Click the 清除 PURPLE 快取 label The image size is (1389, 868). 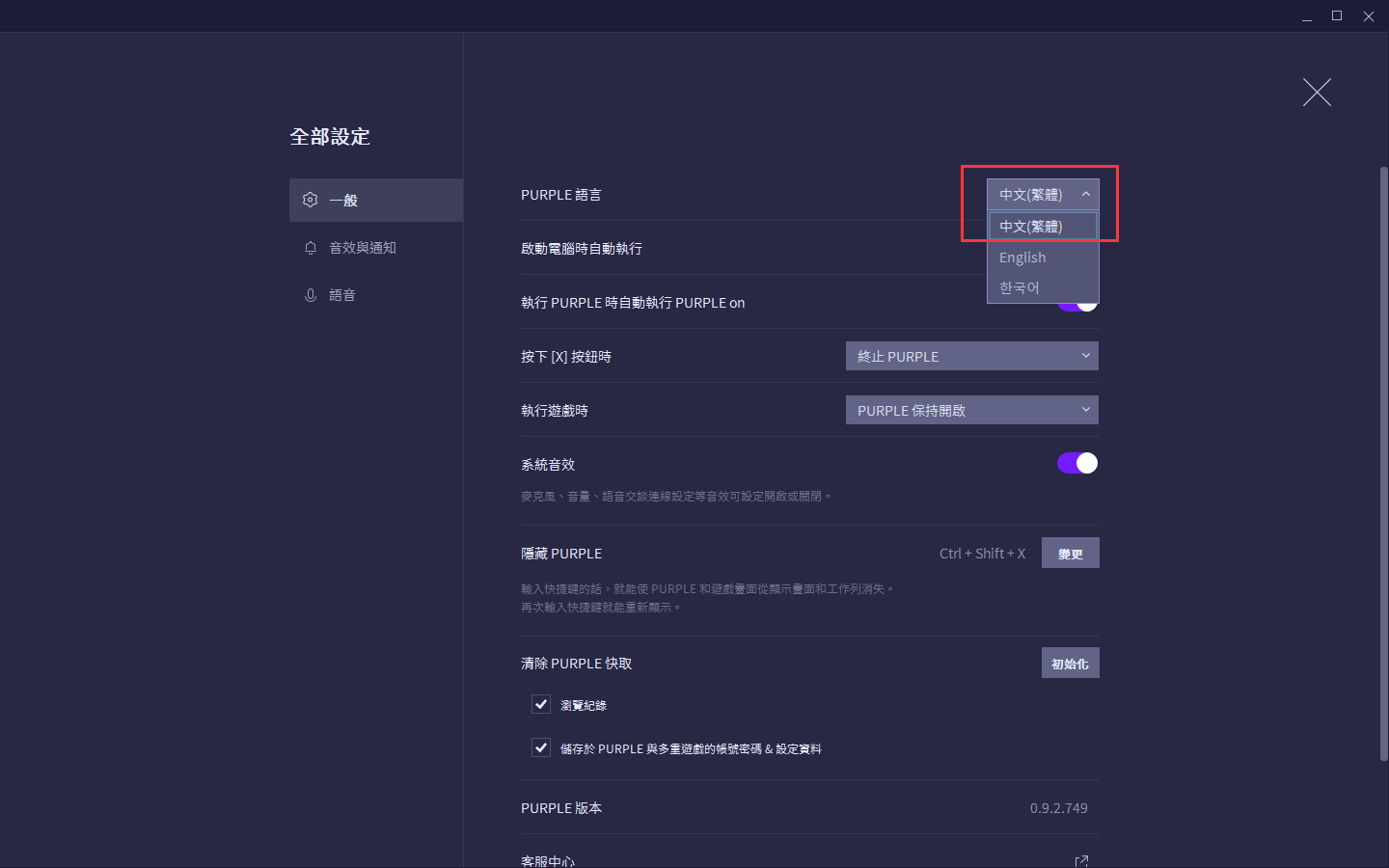577,664
